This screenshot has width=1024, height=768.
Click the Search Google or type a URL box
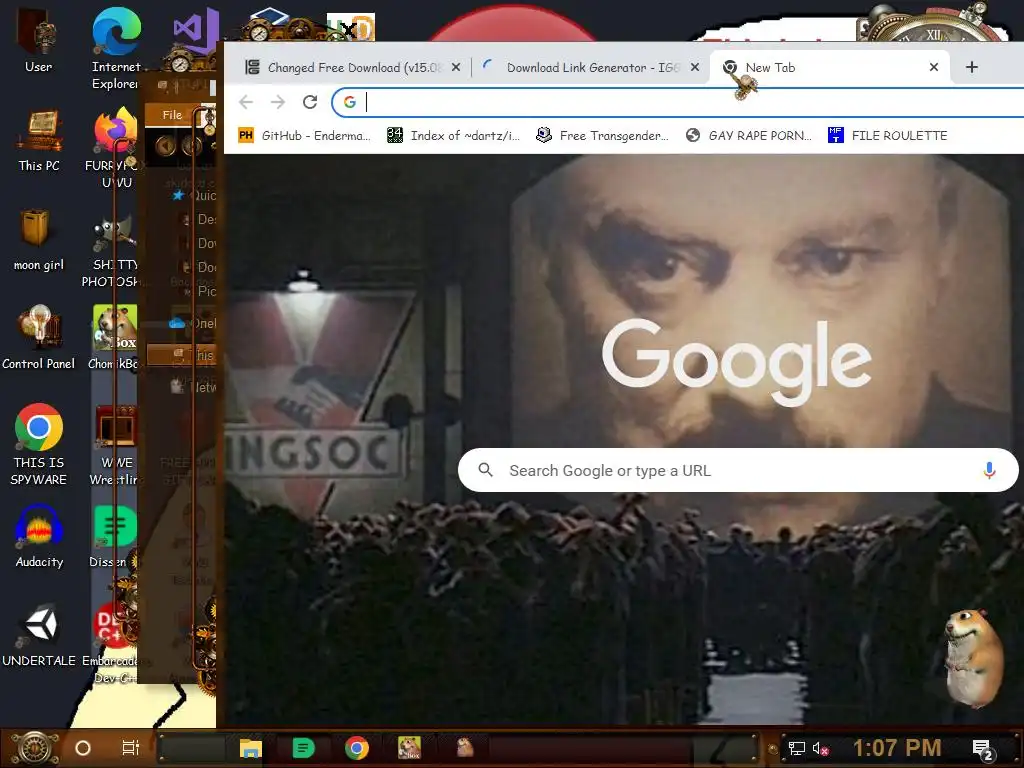tap(738, 470)
